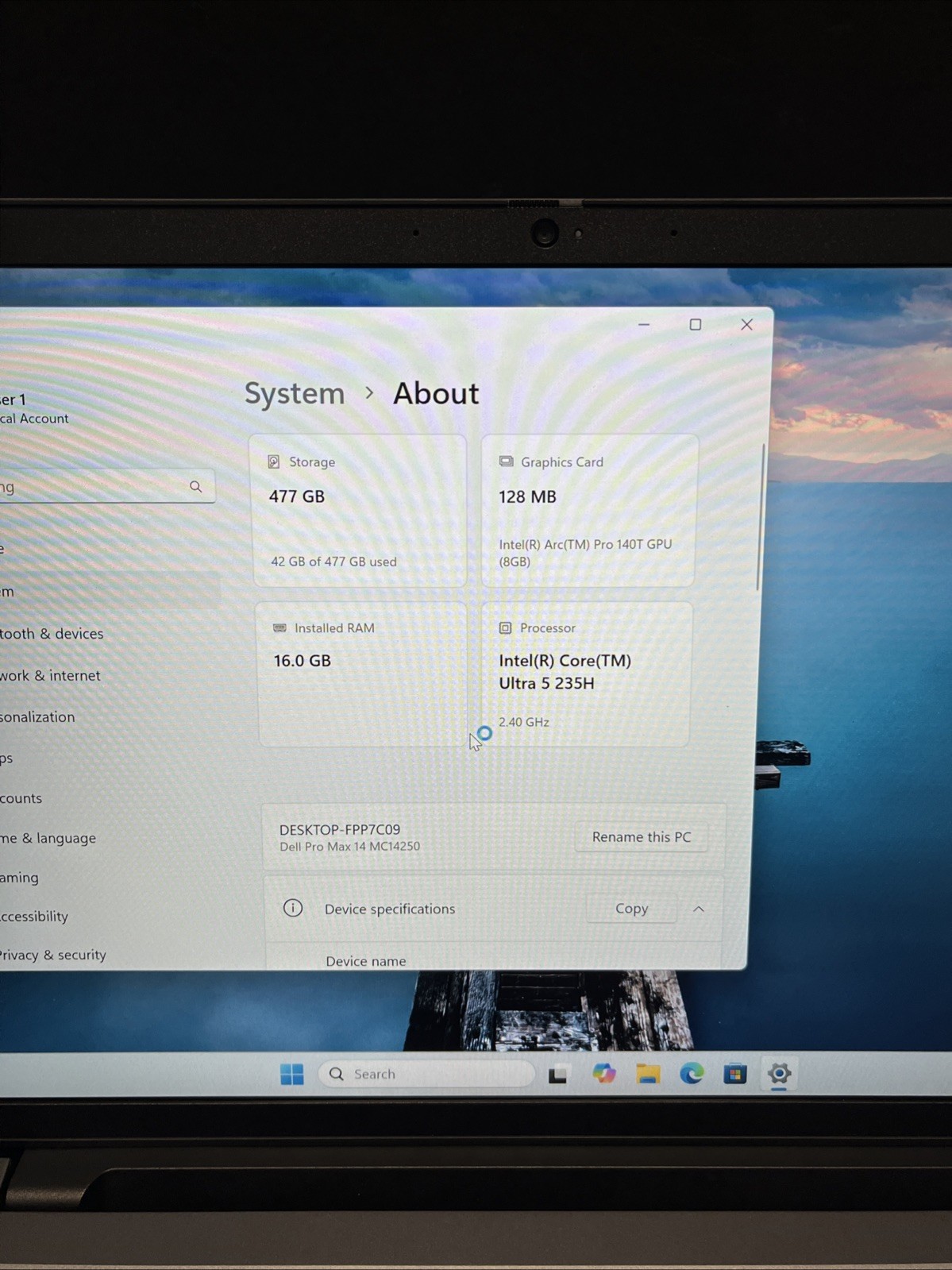Click the taskbar search magnifier icon
Viewport: 952px width, 1270px height.
coord(337,1074)
